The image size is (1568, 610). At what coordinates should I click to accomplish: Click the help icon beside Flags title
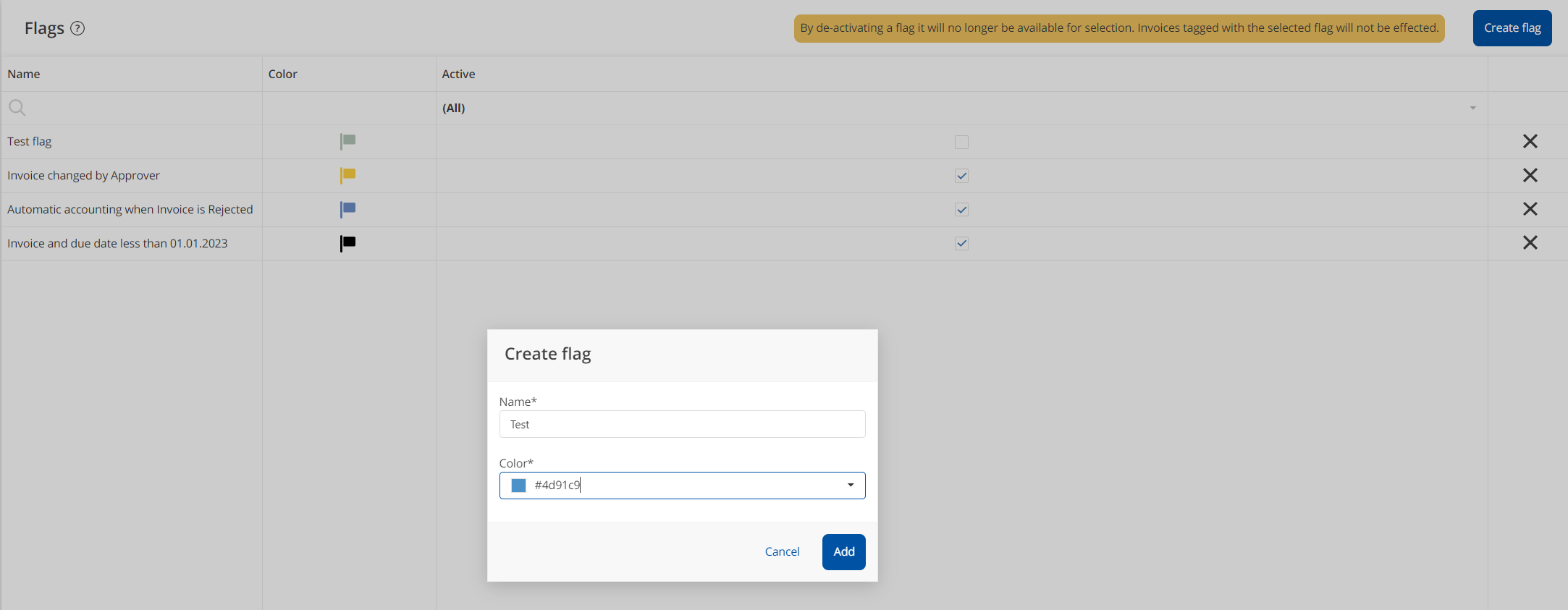77,28
